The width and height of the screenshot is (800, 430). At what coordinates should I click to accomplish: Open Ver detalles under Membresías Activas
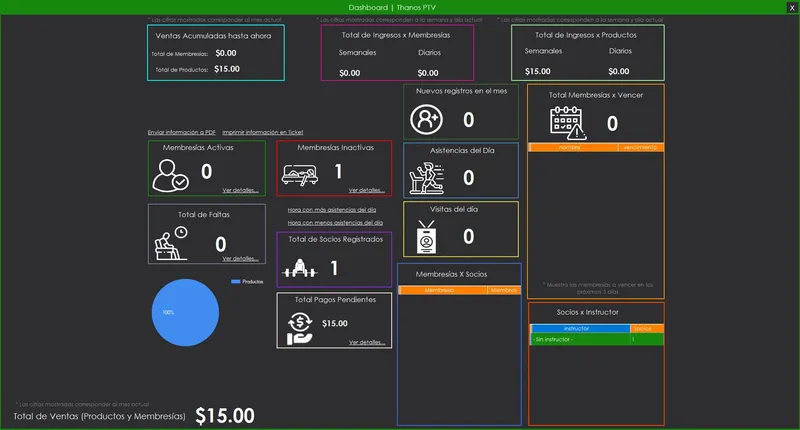240,190
